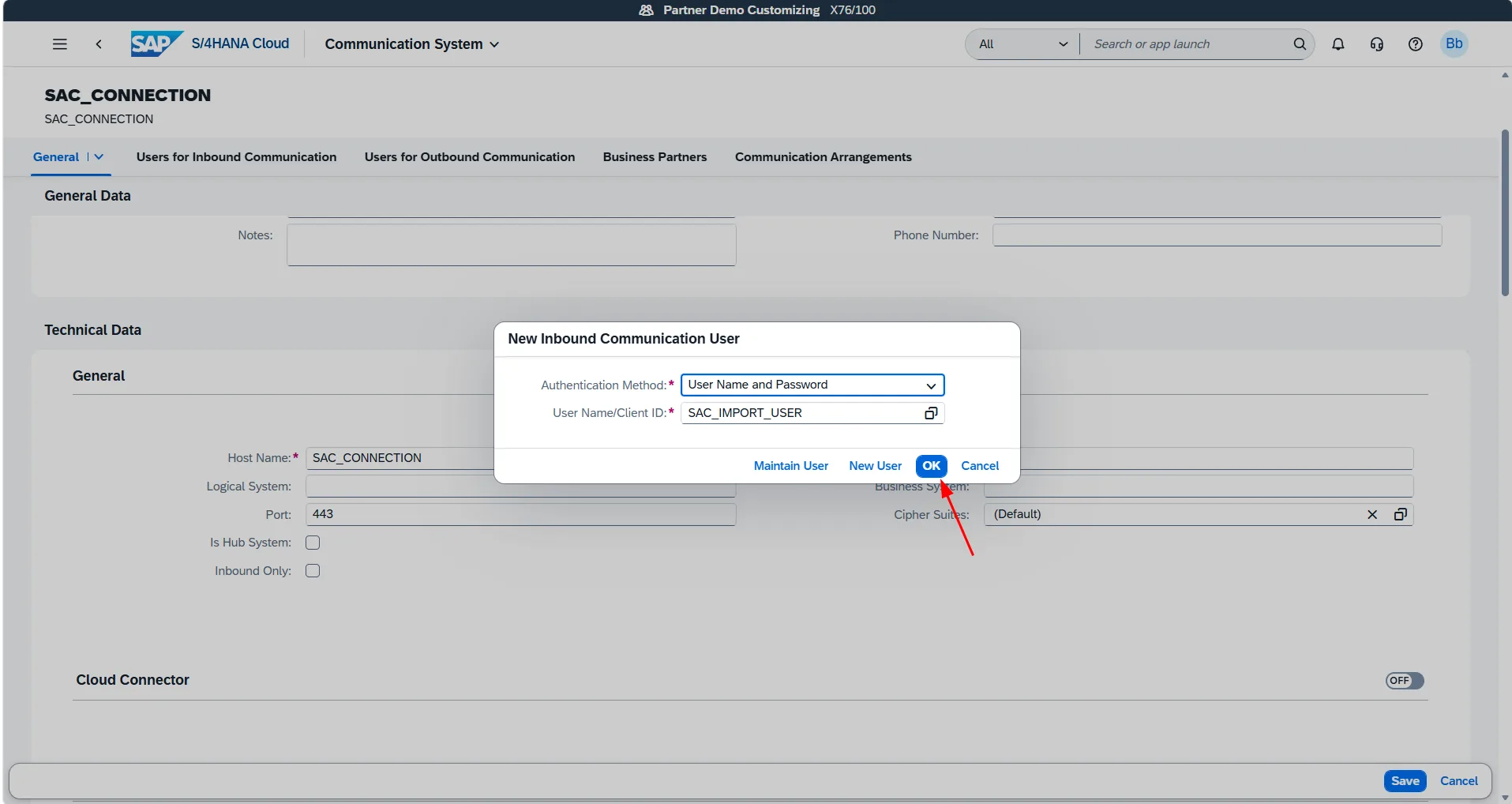The image size is (1512, 804).
Task: Switch to Users for Inbound Communication tab
Action: (x=236, y=157)
